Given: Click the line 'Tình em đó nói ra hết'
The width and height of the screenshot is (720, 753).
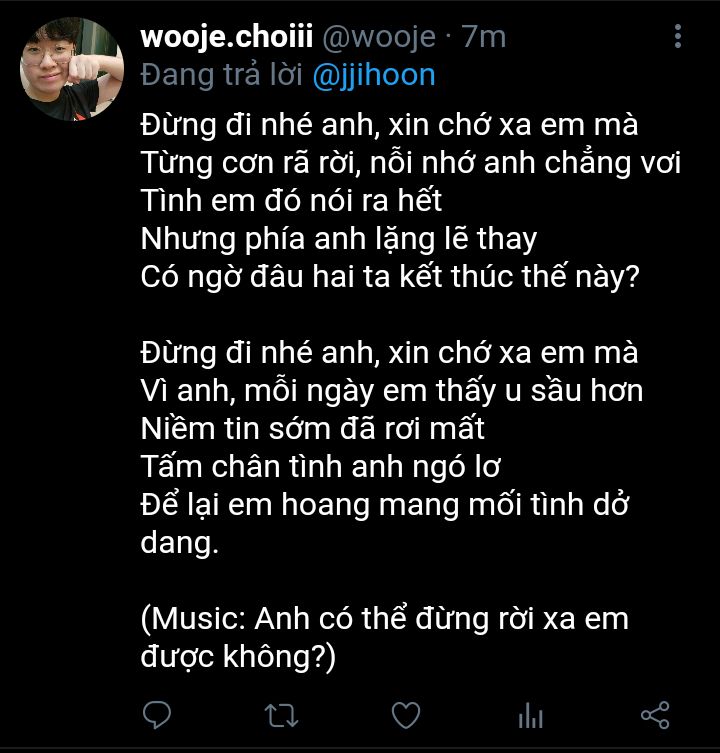Looking at the screenshot, I should pos(291,200).
